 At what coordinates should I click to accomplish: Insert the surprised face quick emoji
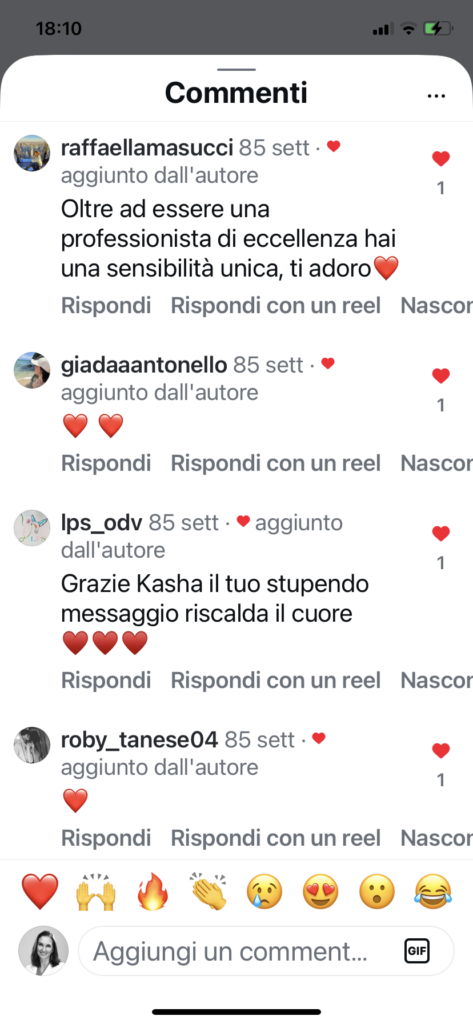point(377,891)
